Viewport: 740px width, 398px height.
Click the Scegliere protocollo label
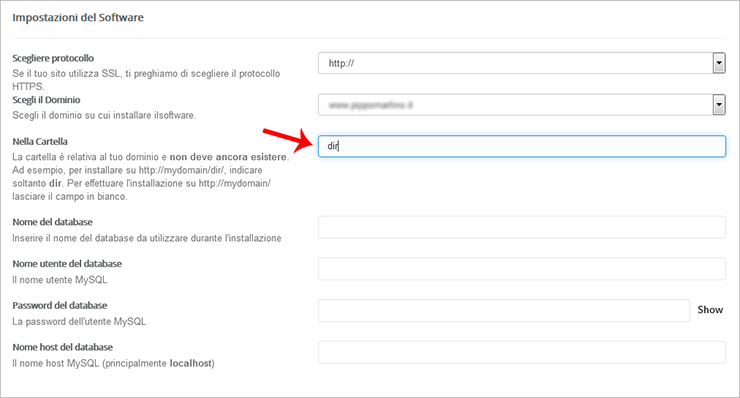point(53,58)
